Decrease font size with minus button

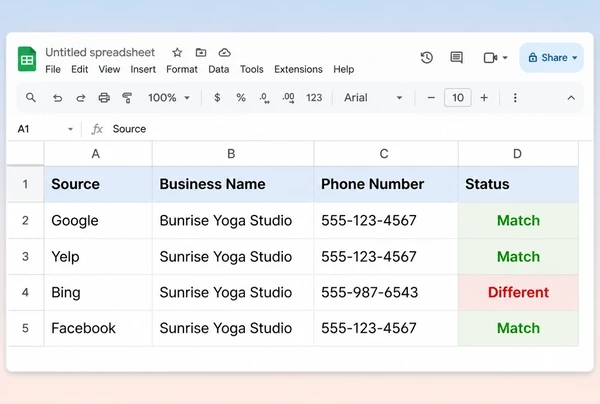tap(431, 98)
